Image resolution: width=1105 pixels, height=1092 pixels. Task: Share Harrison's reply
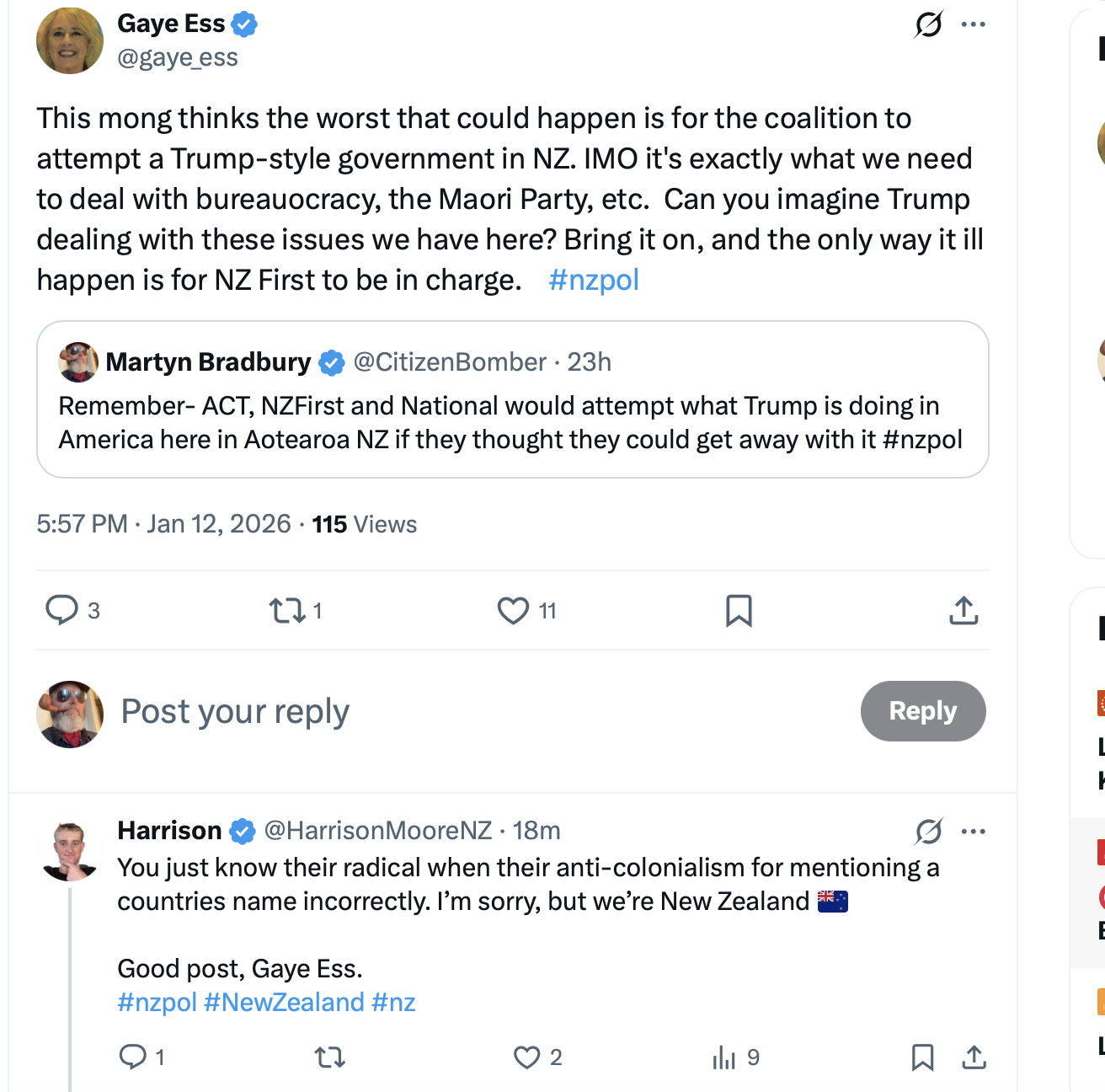[x=974, y=1057]
